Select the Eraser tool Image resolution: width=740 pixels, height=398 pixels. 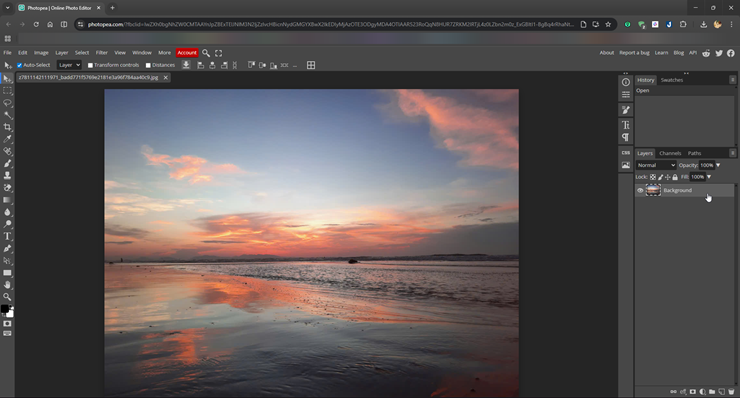click(x=8, y=188)
